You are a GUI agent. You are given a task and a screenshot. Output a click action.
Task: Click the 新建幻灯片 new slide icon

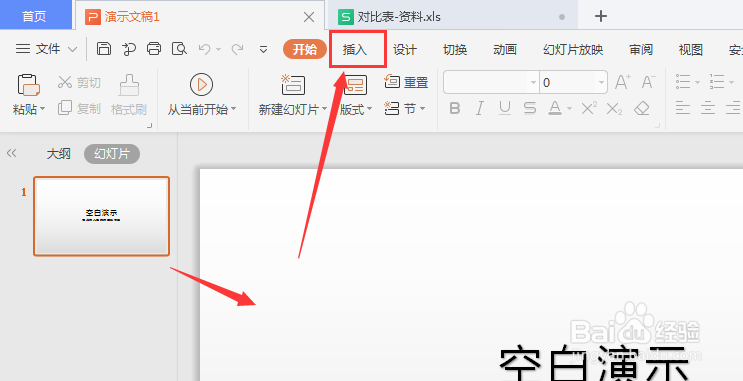pyautogui.click(x=292, y=85)
